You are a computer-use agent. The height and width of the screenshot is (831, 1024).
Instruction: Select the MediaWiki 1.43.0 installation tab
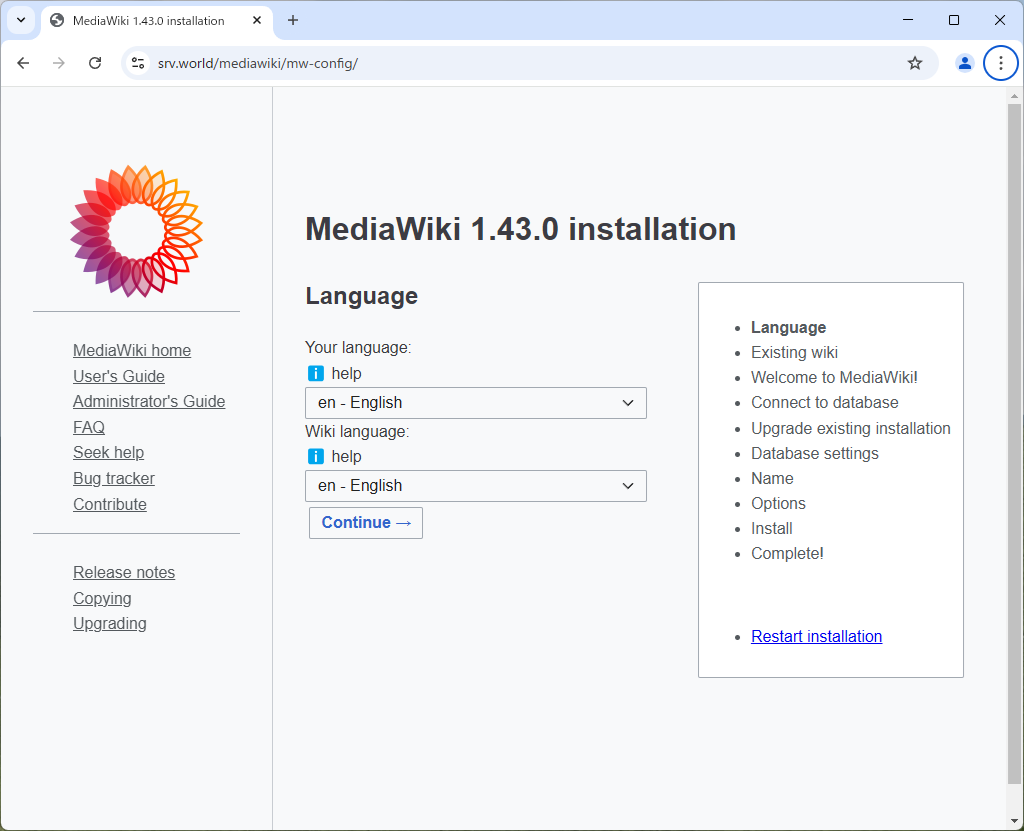(157, 20)
